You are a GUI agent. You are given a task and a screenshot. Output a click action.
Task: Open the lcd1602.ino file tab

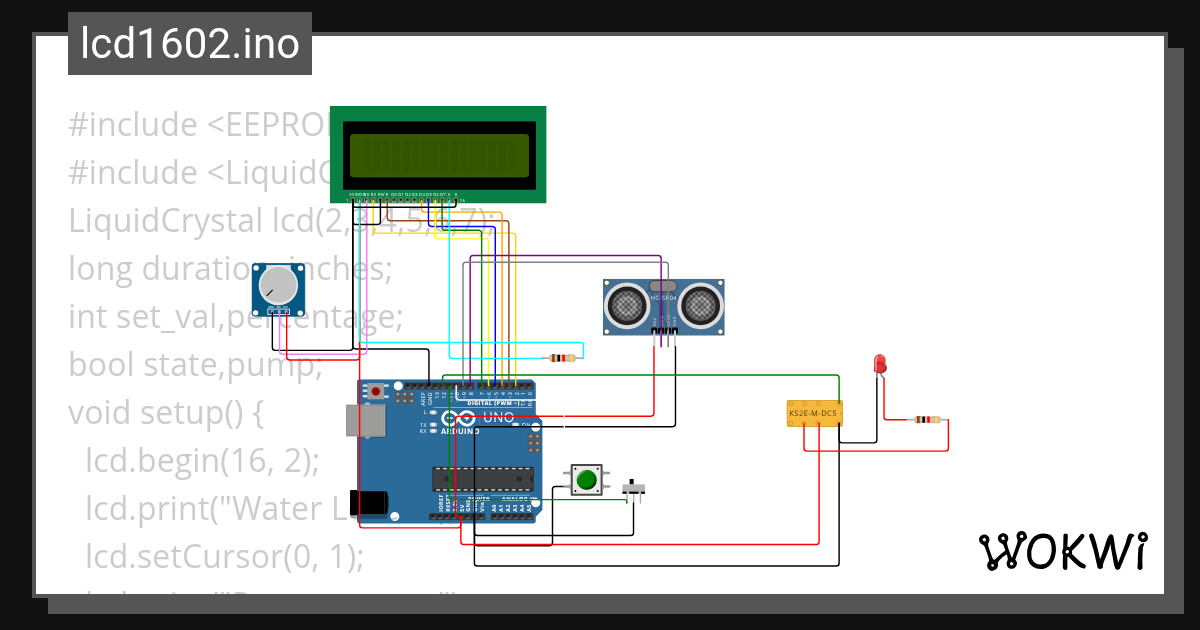[189, 43]
